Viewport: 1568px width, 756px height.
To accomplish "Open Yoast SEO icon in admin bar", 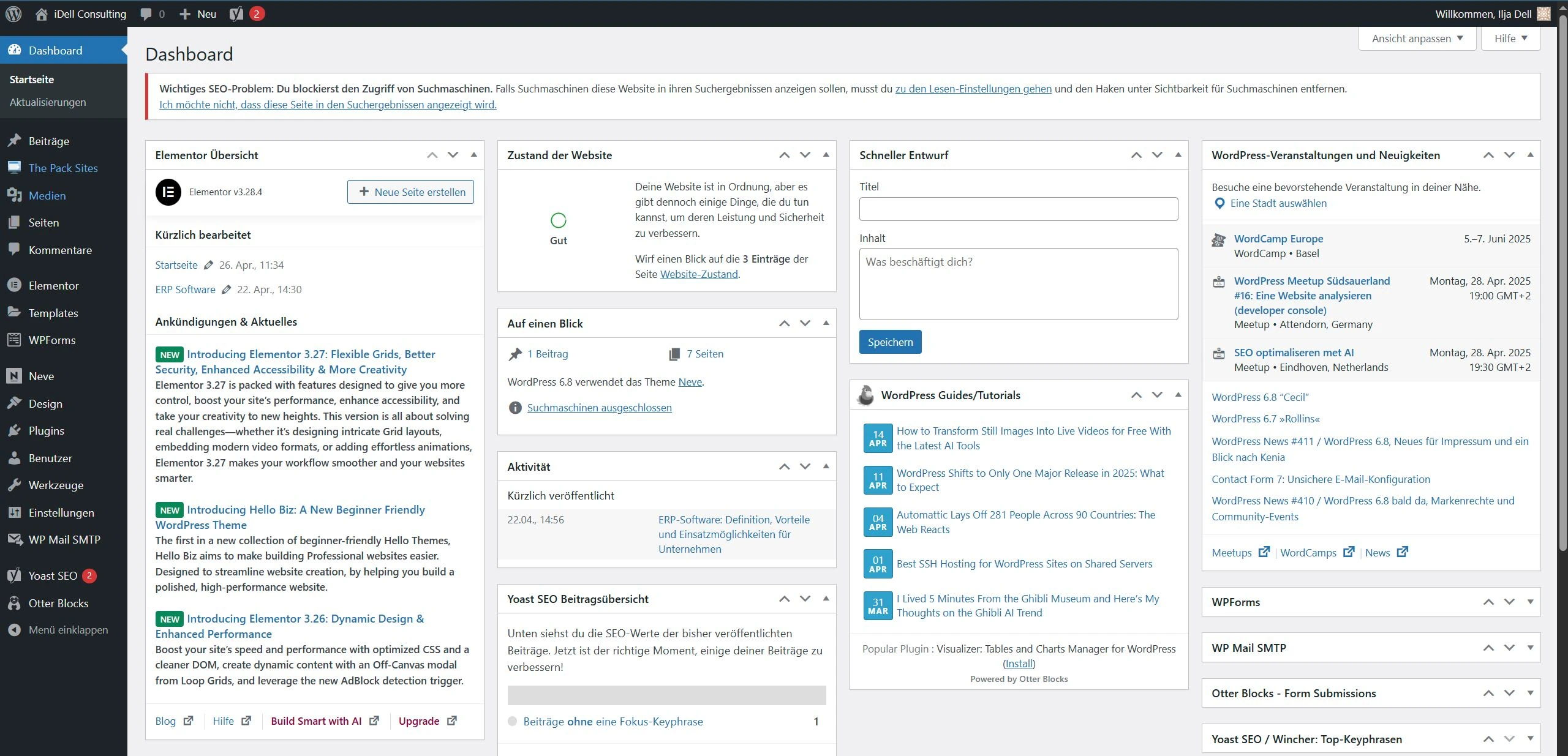I will [236, 13].
